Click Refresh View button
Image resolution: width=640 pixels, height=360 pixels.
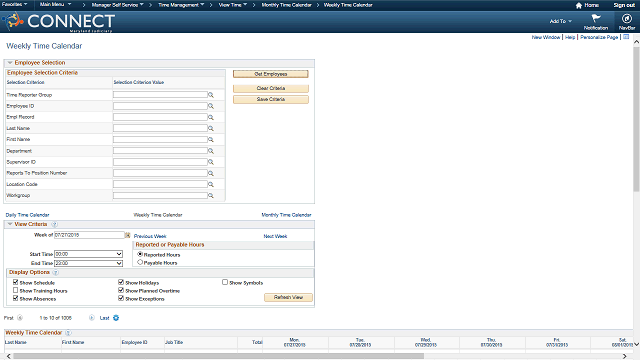pos(288,297)
